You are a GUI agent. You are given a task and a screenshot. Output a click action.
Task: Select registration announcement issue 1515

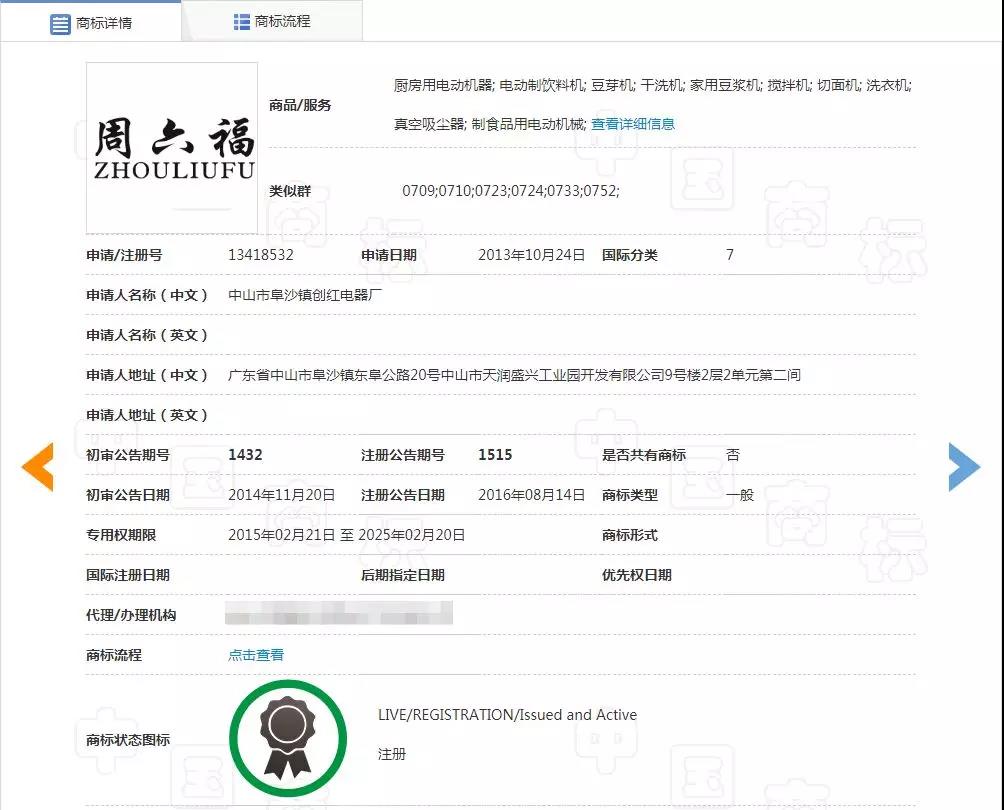coord(495,455)
